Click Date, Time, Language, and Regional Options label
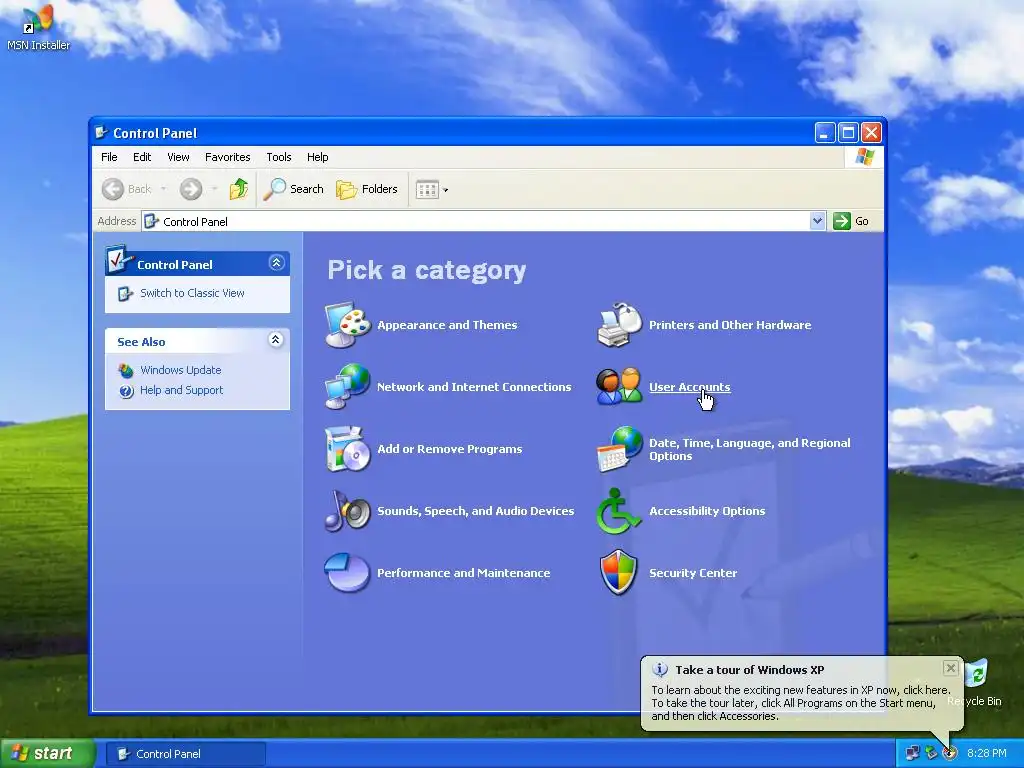 click(750, 449)
